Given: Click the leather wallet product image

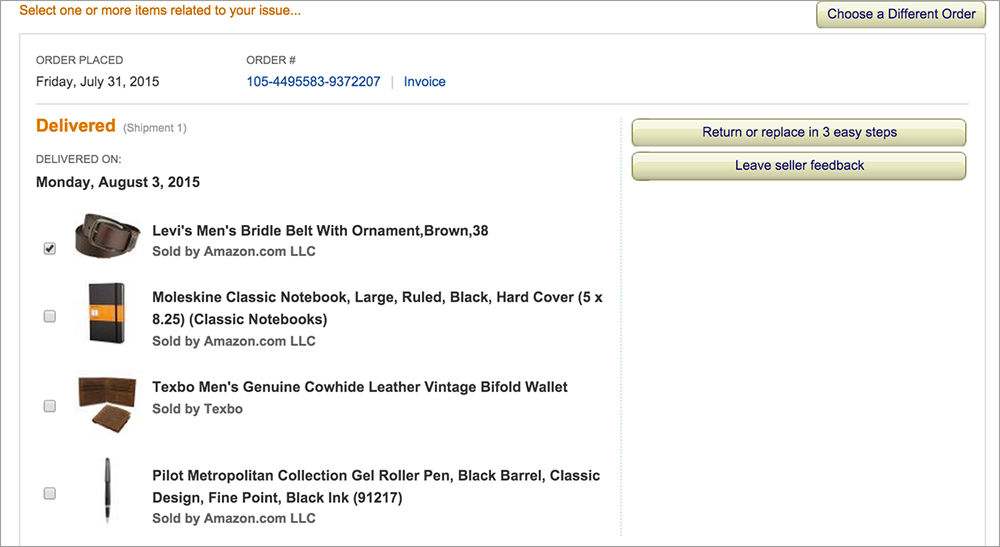Looking at the screenshot, I should [107, 401].
